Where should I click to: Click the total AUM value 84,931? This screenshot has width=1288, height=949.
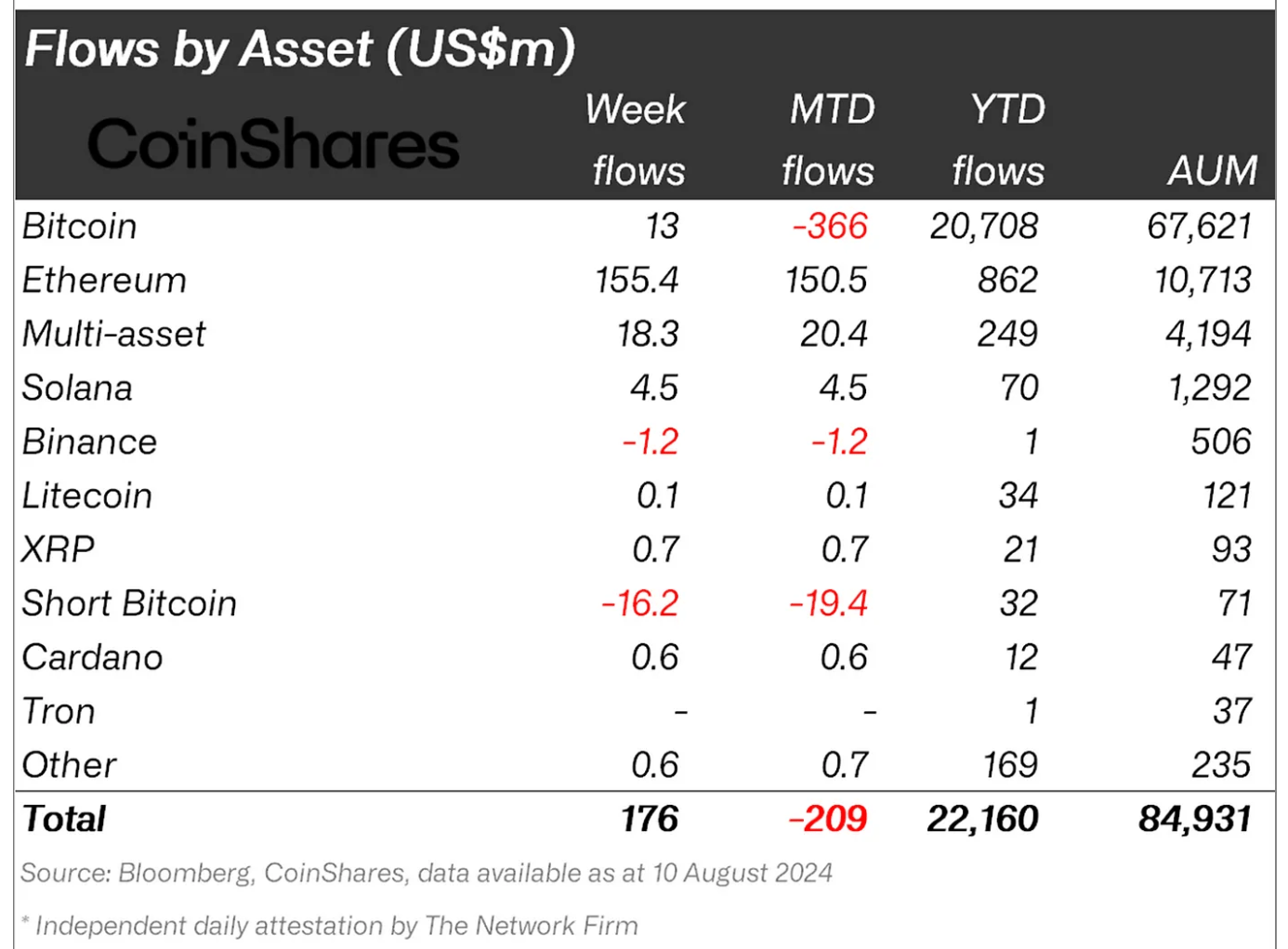pyautogui.click(x=1195, y=820)
